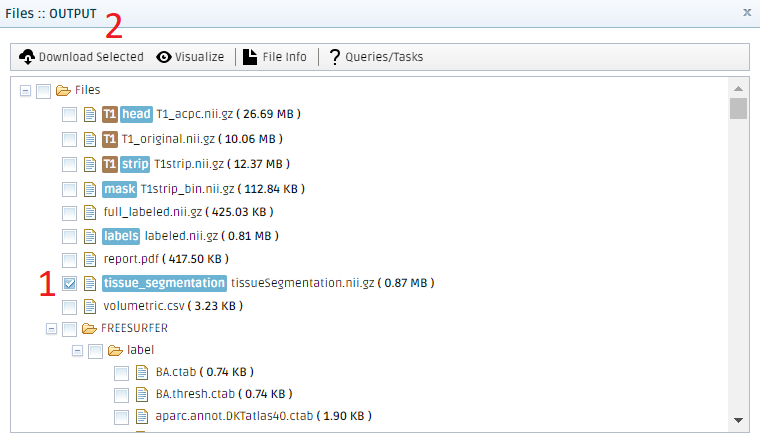The image size is (760, 442).
Task: Select the T1strip.nii.gz checkbox
Action: (69, 164)
